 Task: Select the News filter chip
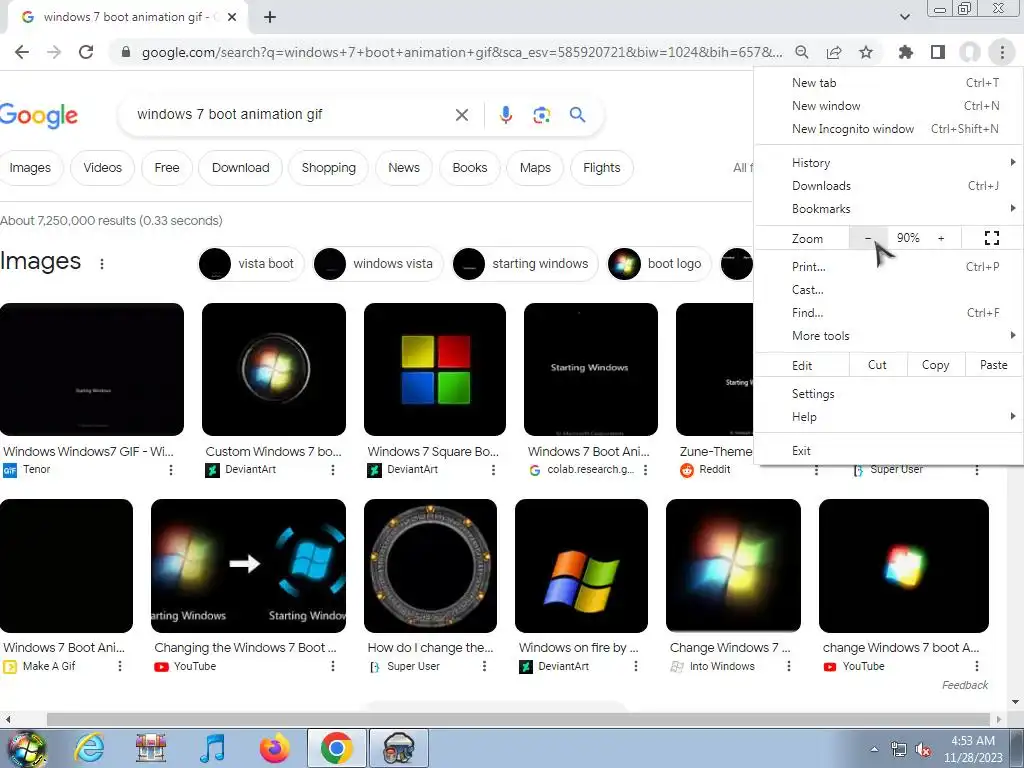pos(404,168)
